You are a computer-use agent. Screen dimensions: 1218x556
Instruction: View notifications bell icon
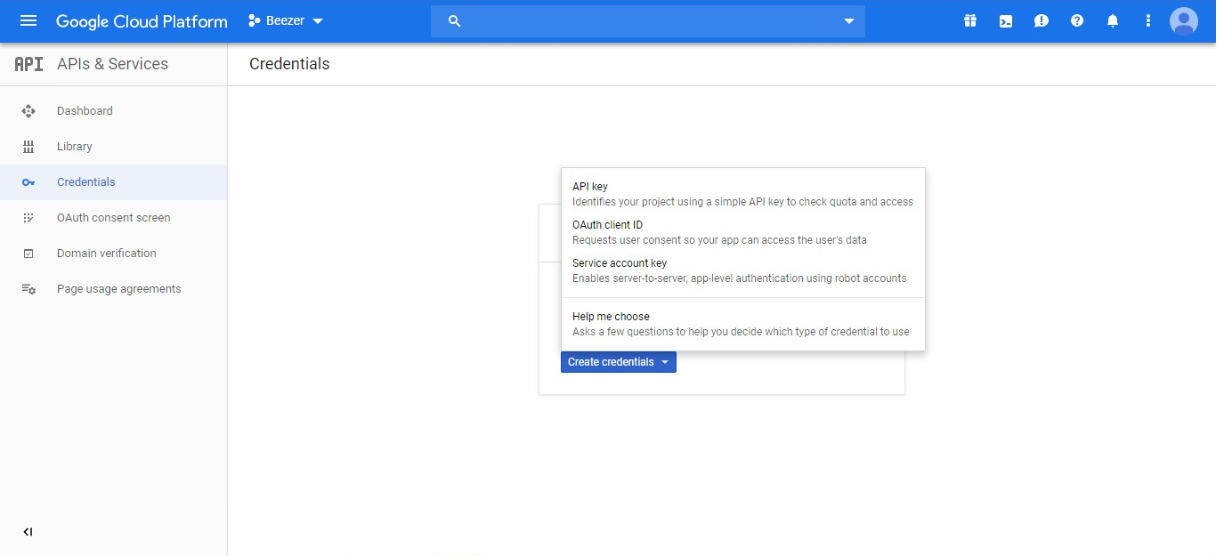click(1113, 21)
